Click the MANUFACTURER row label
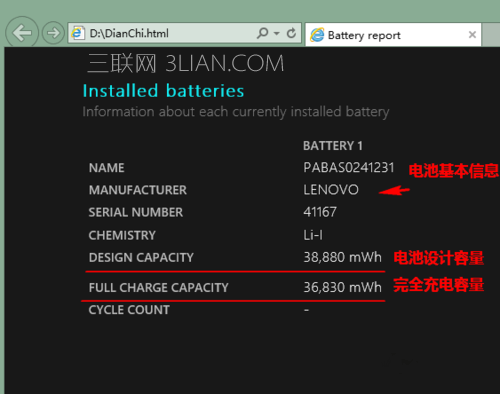 tap(138, 190)
